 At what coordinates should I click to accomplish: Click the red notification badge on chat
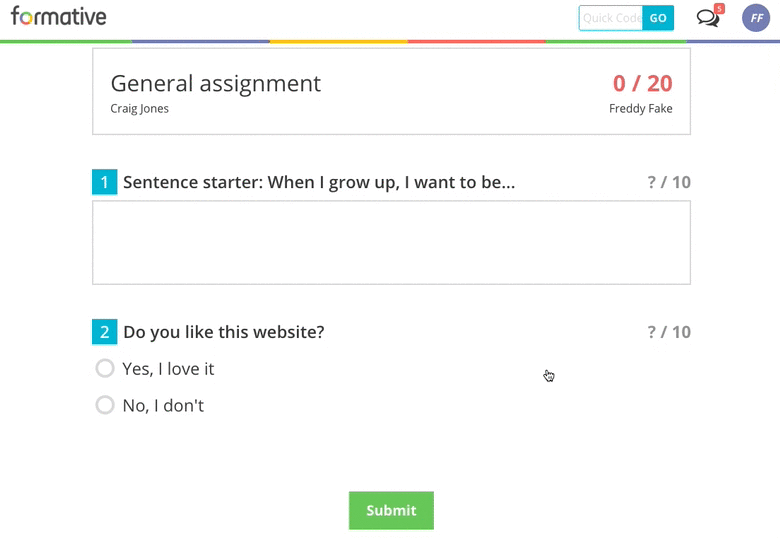point(719,8)
